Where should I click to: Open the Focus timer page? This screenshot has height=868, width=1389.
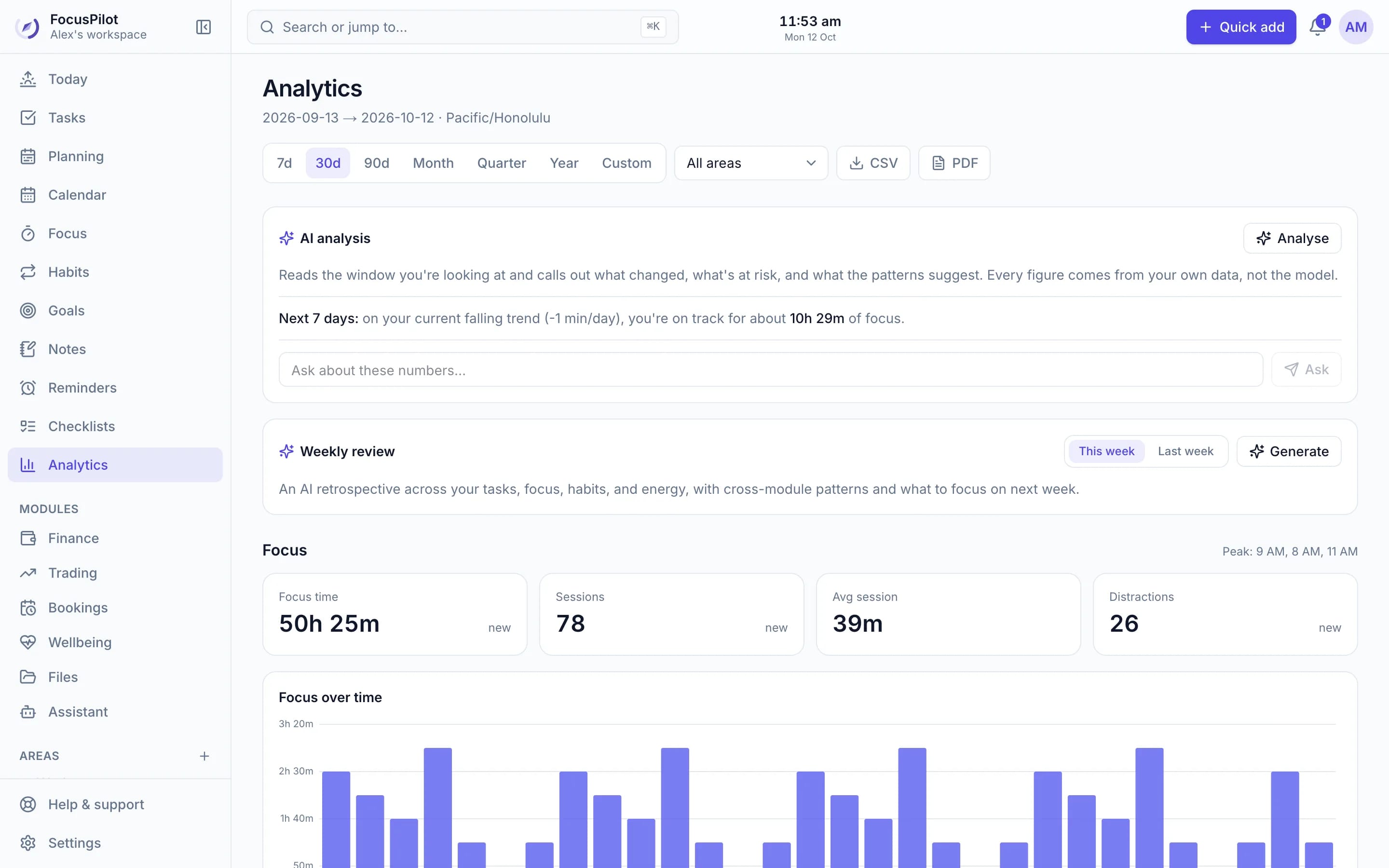tap(115, 234)
